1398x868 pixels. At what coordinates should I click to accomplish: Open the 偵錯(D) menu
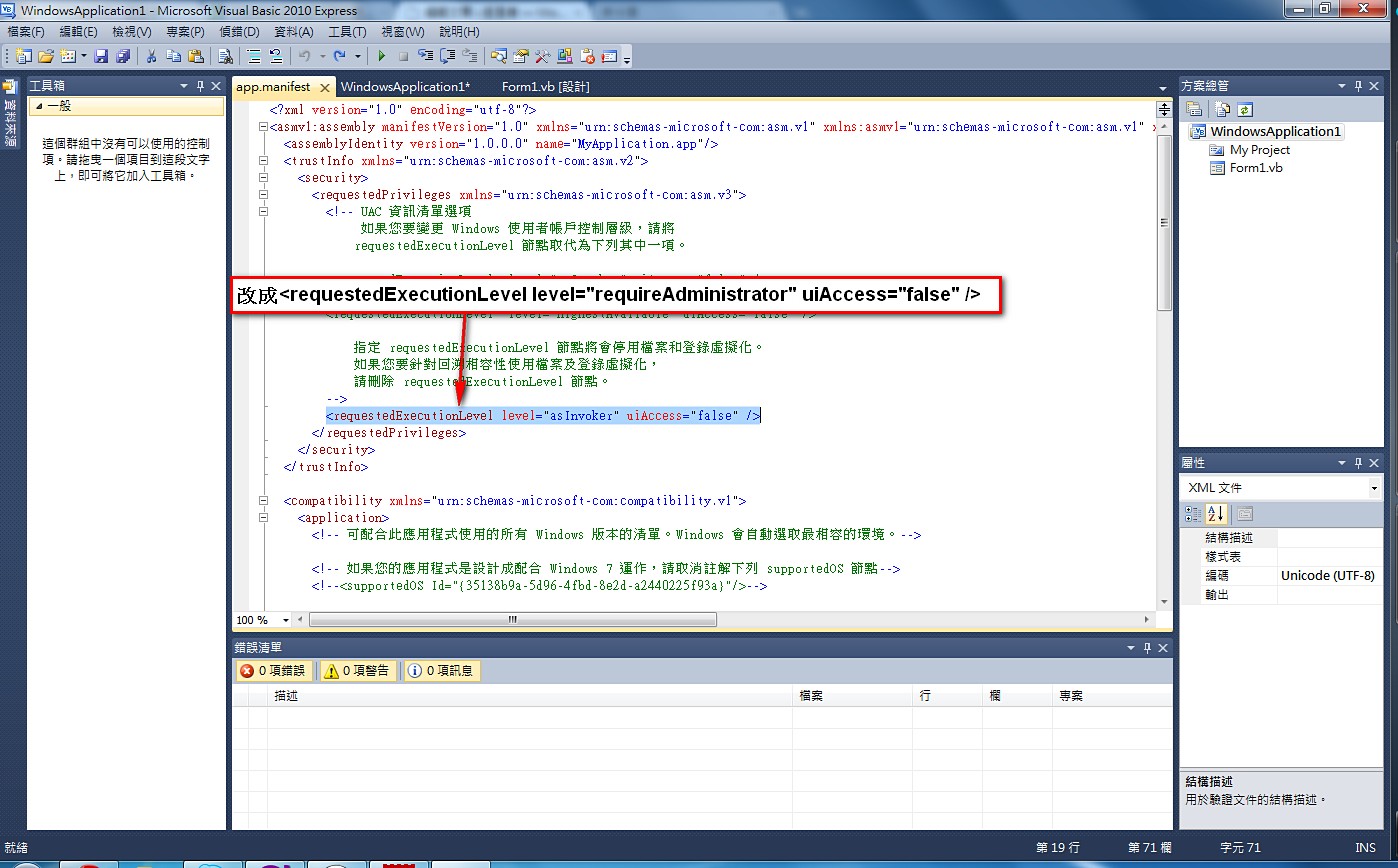pyautogui.click(x=238, y=32)
